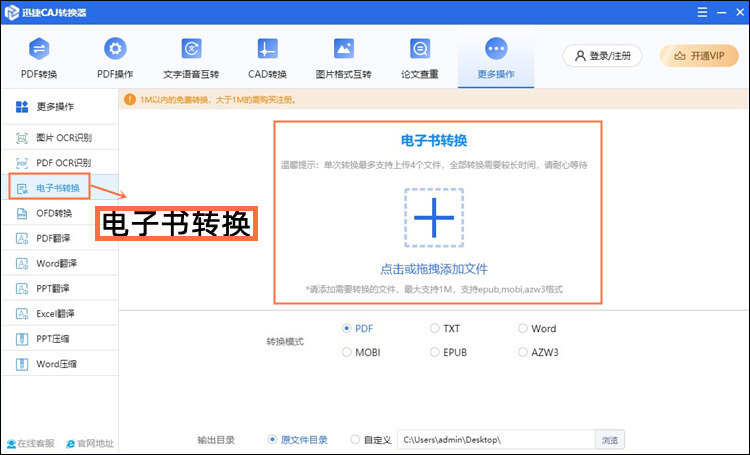Select the 论文查重 icon
750x455 pixels.
click(420, 49)
